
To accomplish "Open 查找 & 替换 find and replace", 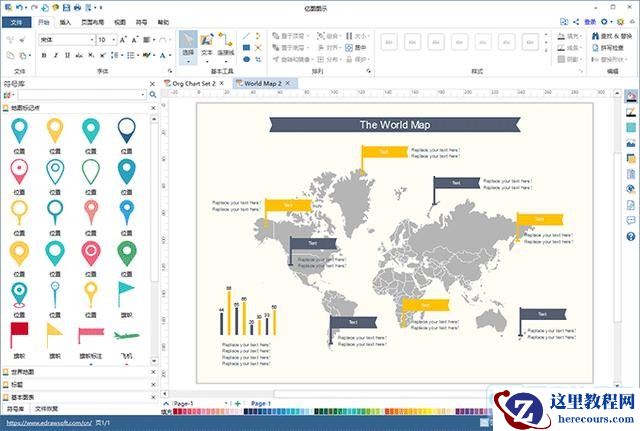I will (x=612, y=36).
